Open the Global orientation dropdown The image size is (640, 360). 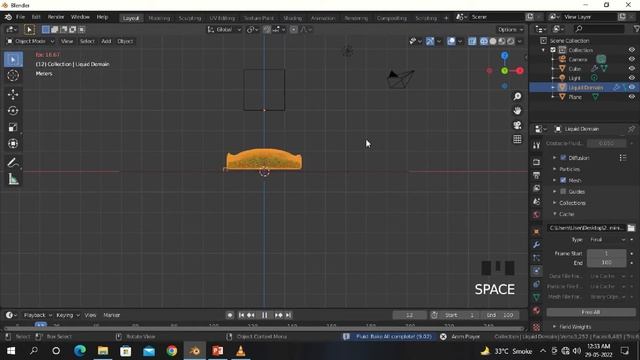[224, 29]
